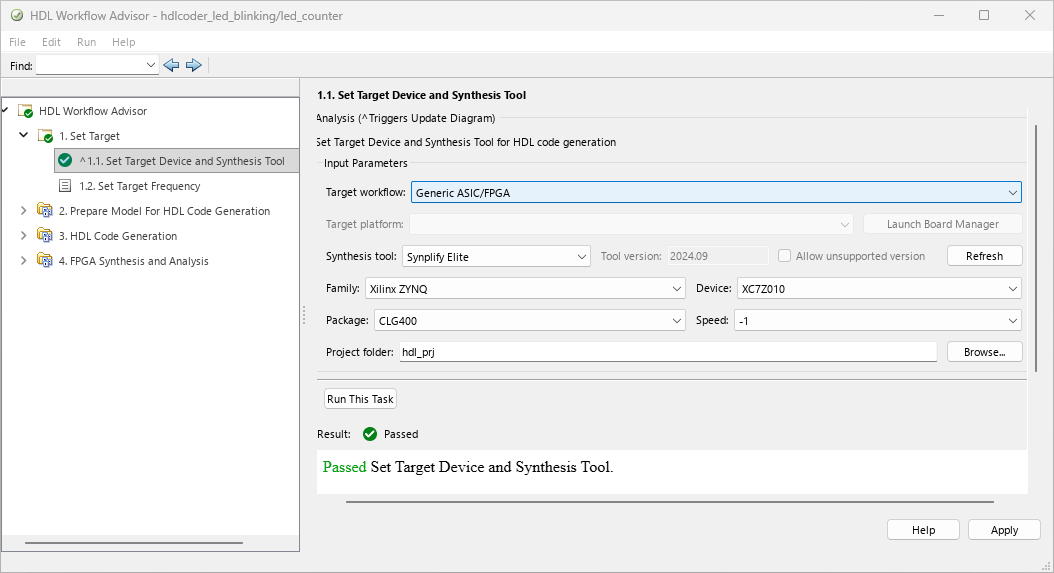Image resolution: width=1054 pixels, height=573 pixels.
Task: Click the green check icon of task 1.1
Action: click(x=65, y=161)
